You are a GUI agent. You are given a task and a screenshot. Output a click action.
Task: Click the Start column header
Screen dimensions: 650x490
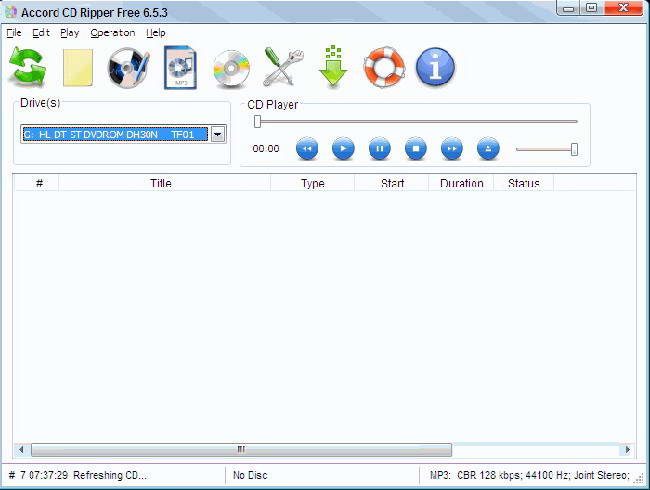pyautogui.click(x=392, y=183)
